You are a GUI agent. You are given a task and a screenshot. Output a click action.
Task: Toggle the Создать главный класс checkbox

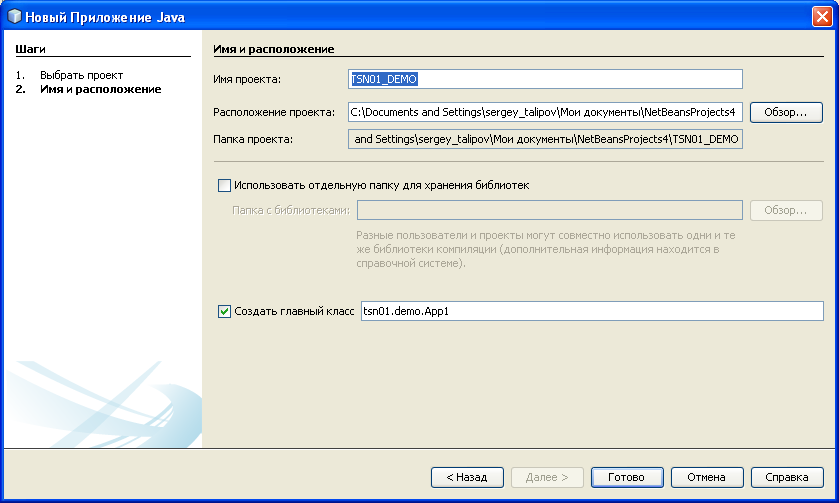pyautogui.click(x=224, y=311)
